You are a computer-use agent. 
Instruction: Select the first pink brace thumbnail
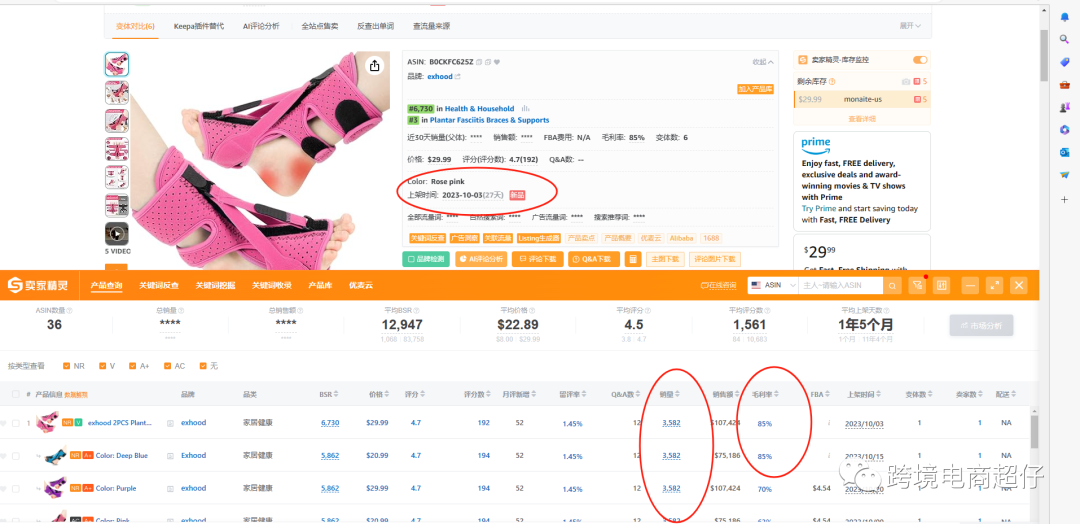tap(116, 64)
